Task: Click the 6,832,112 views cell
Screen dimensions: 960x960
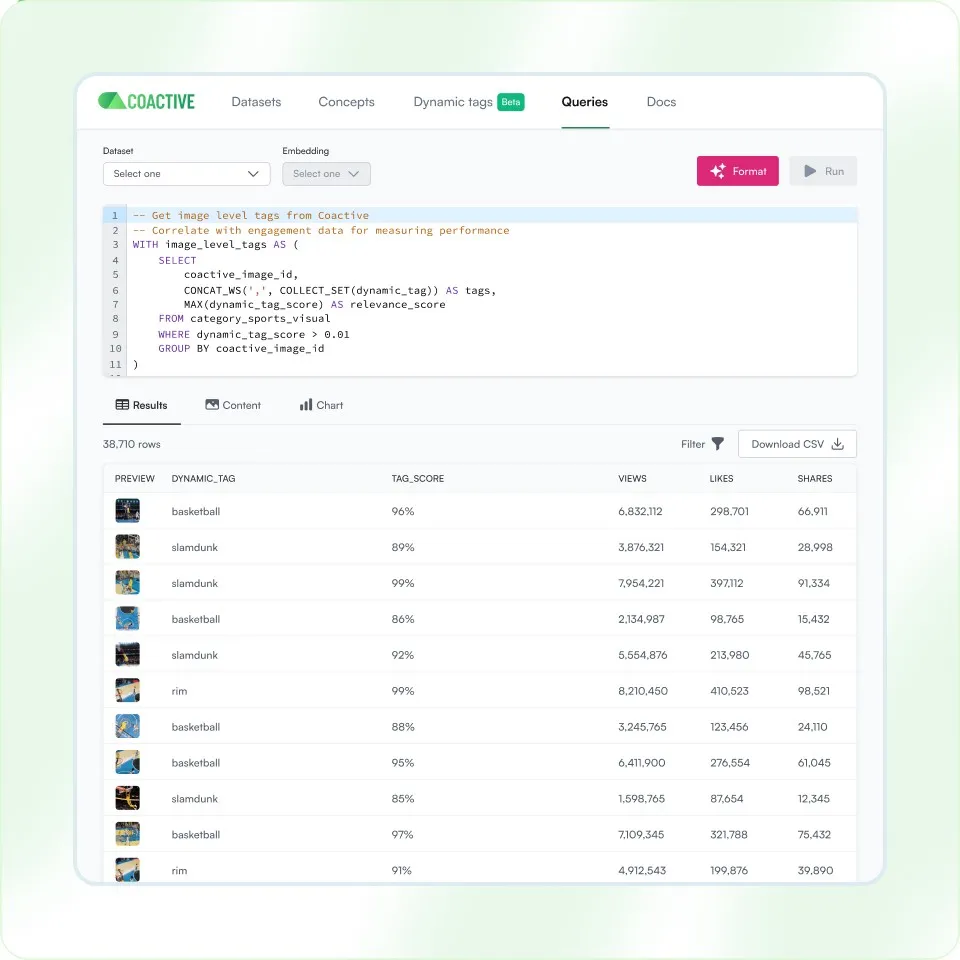Action: (x=640, y=511)
